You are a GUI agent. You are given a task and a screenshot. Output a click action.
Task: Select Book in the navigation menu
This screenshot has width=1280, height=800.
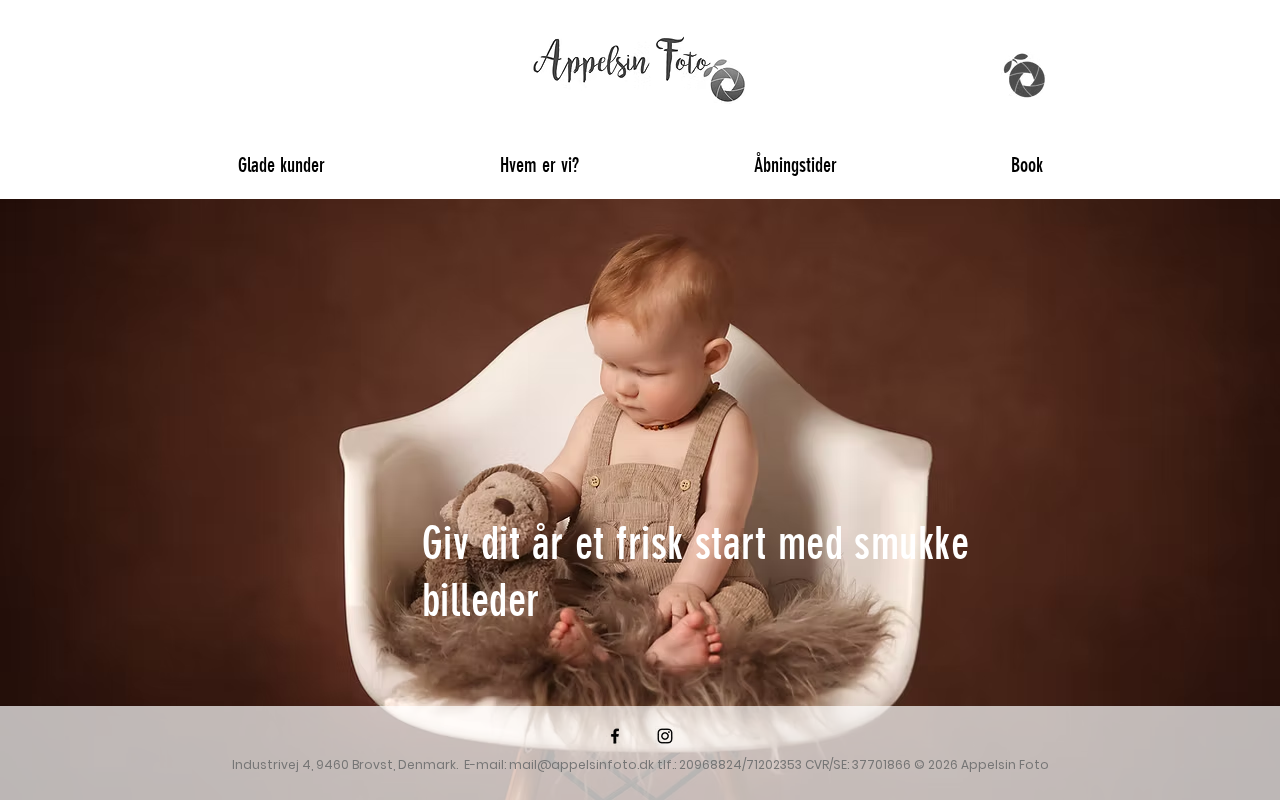[x=1027, y=165]
